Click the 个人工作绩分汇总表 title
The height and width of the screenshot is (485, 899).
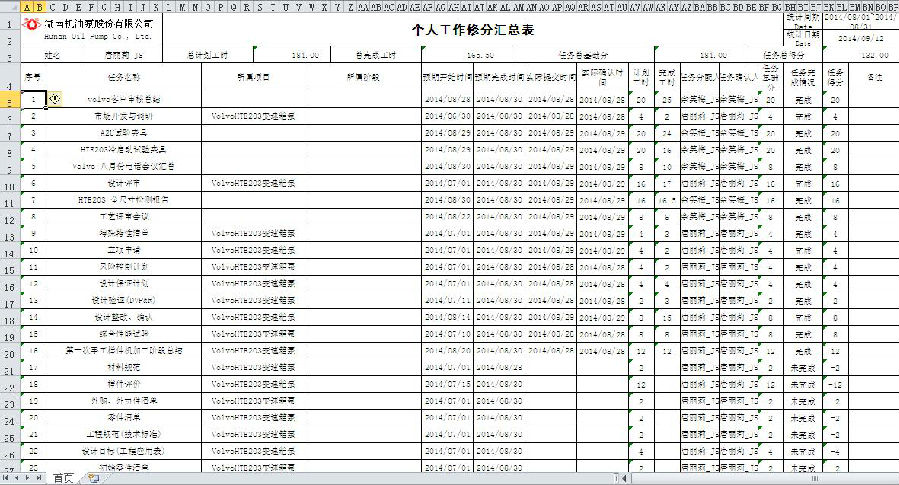(473, 30)
